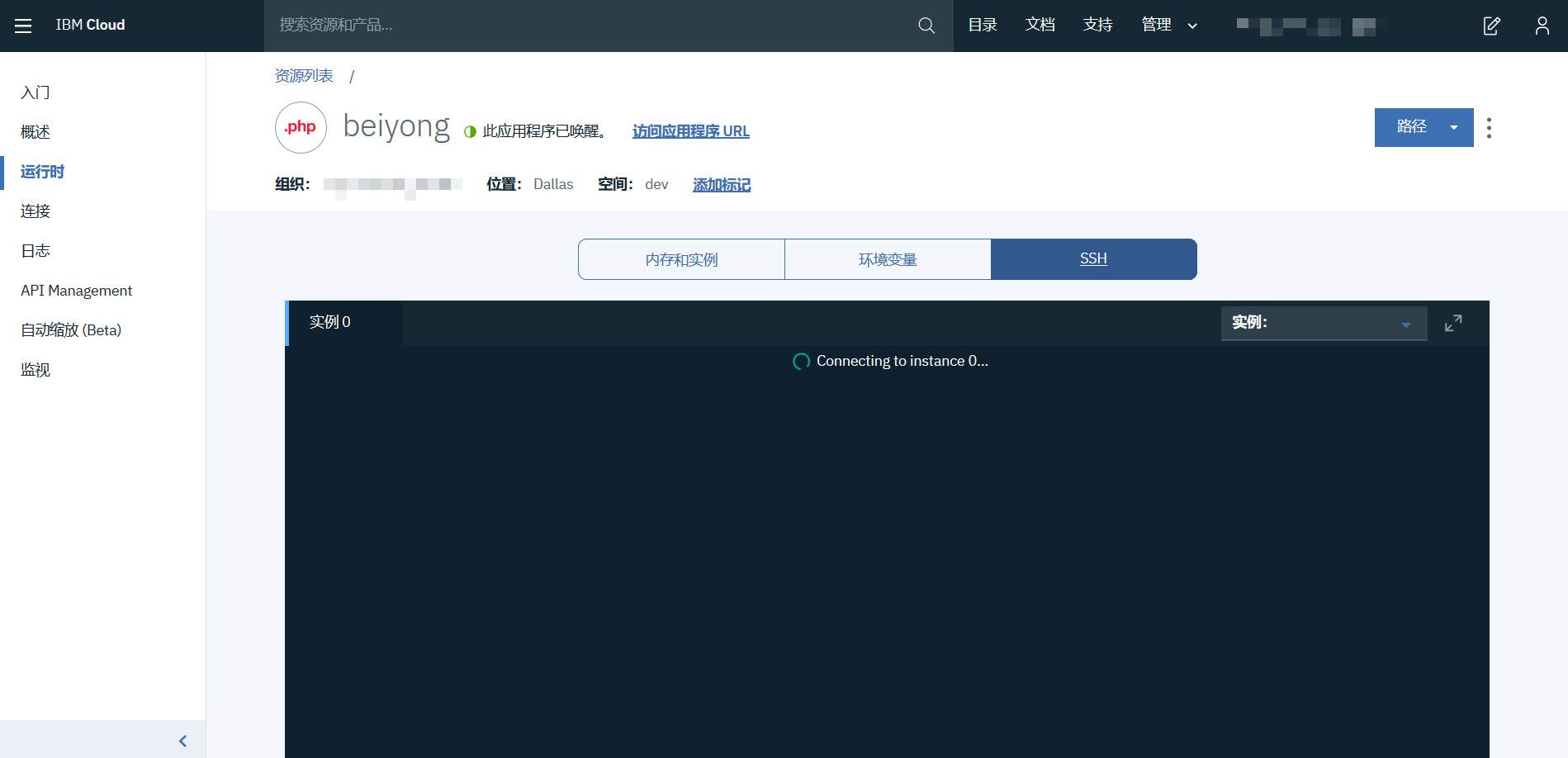Viewport: 1568px width, 758px height.
Task: Open the hamburger navigation menu
Action: (23, 26)
